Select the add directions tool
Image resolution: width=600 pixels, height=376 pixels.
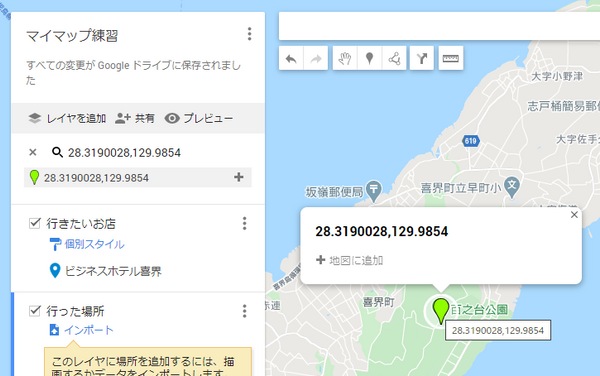[422, 59]
